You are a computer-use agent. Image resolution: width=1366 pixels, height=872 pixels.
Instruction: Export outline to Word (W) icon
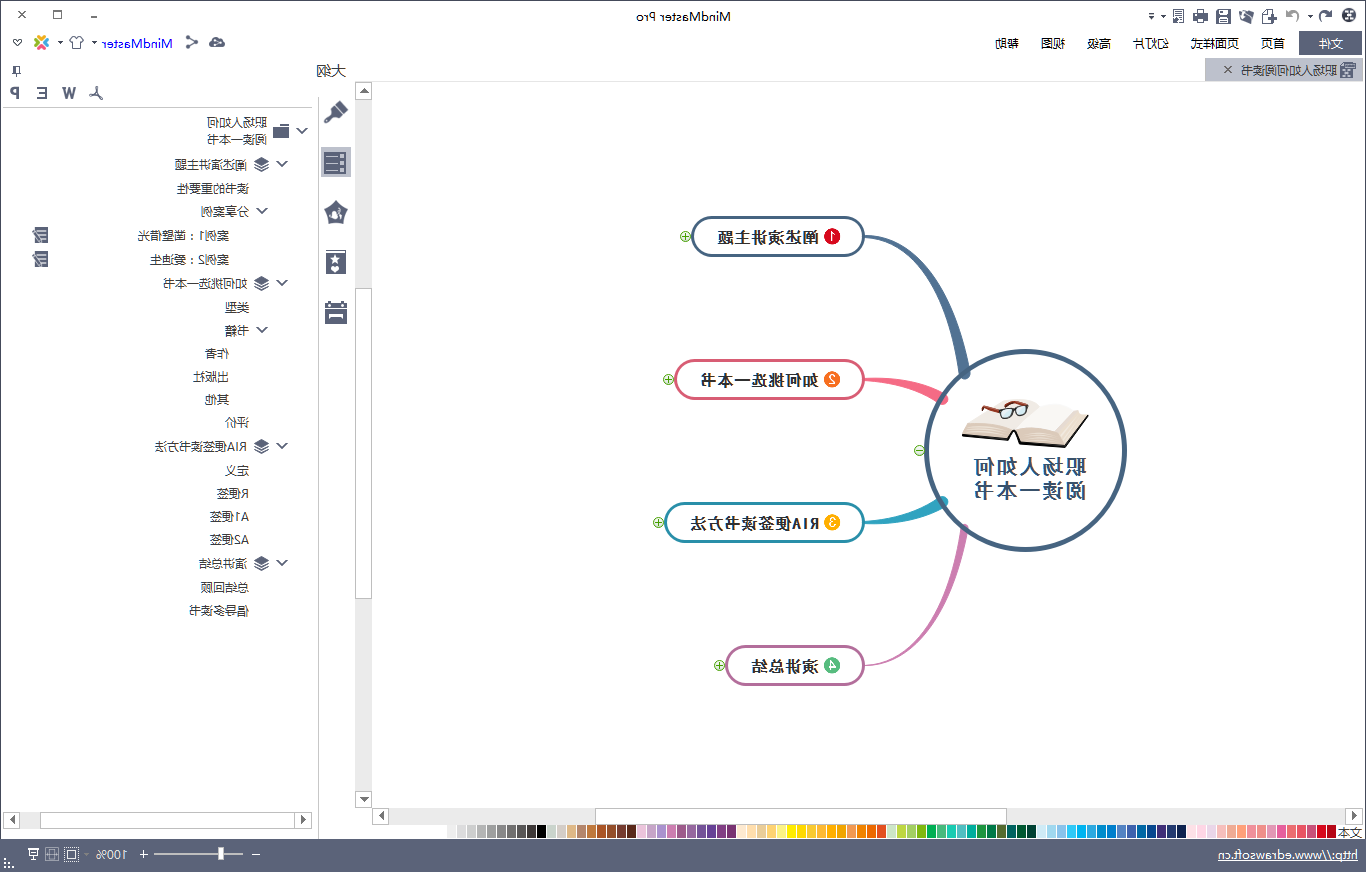pyautogui.click(x=69, y=93)
